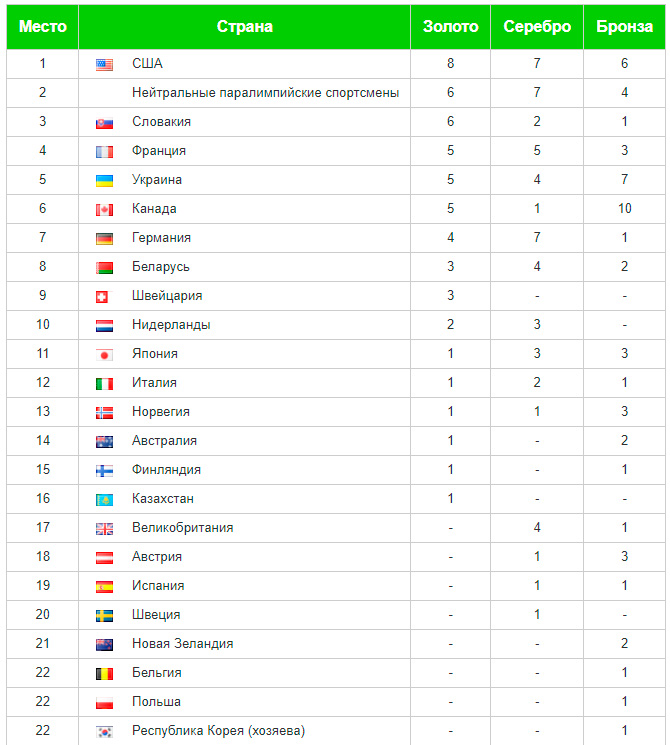This screenshot has width=670, height=745.
Task: Click the Slovakia flag icon
Action: [x=104, y=123]
